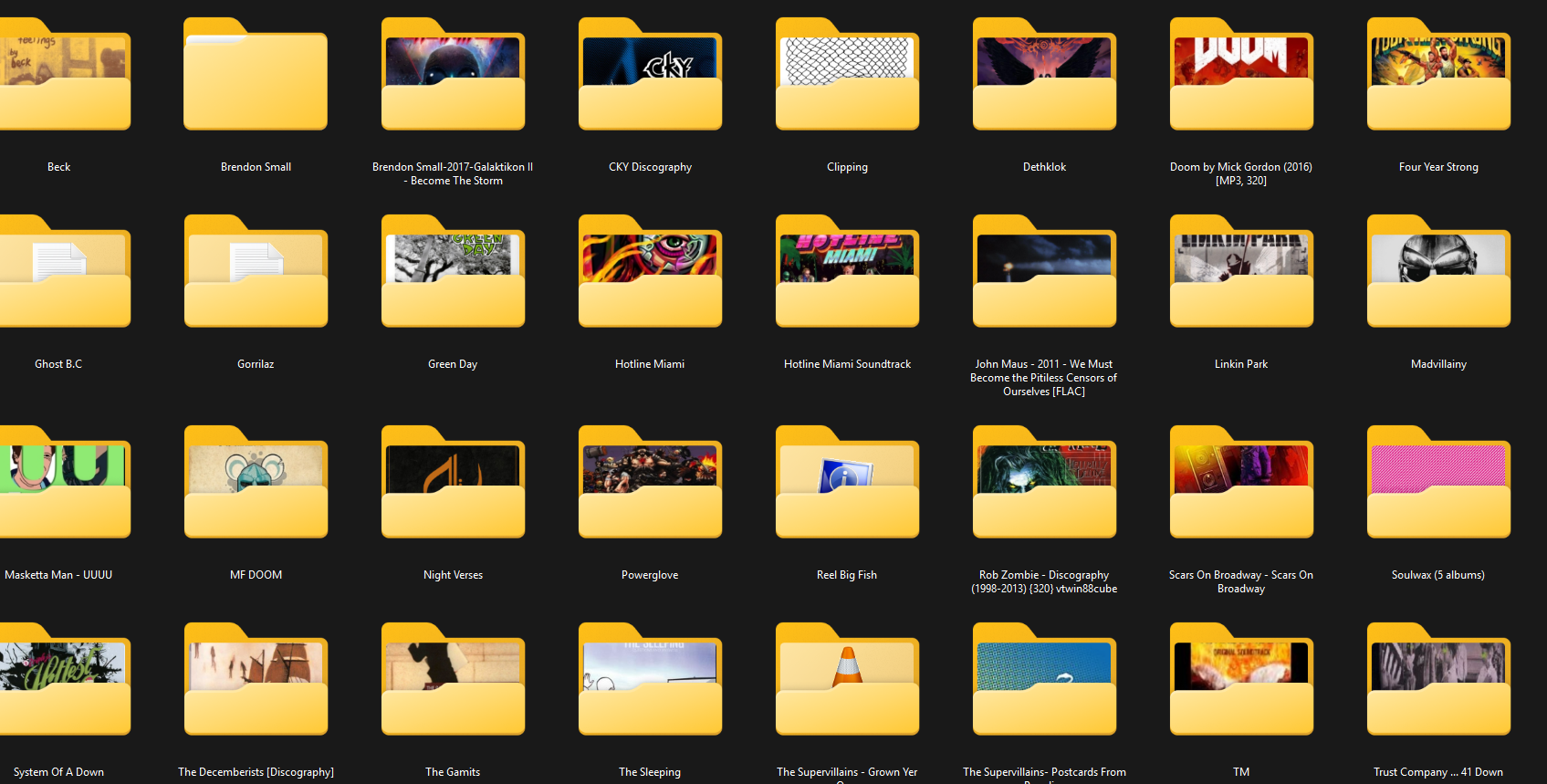Click the 'The Gamits' folder name

point(453,772)
